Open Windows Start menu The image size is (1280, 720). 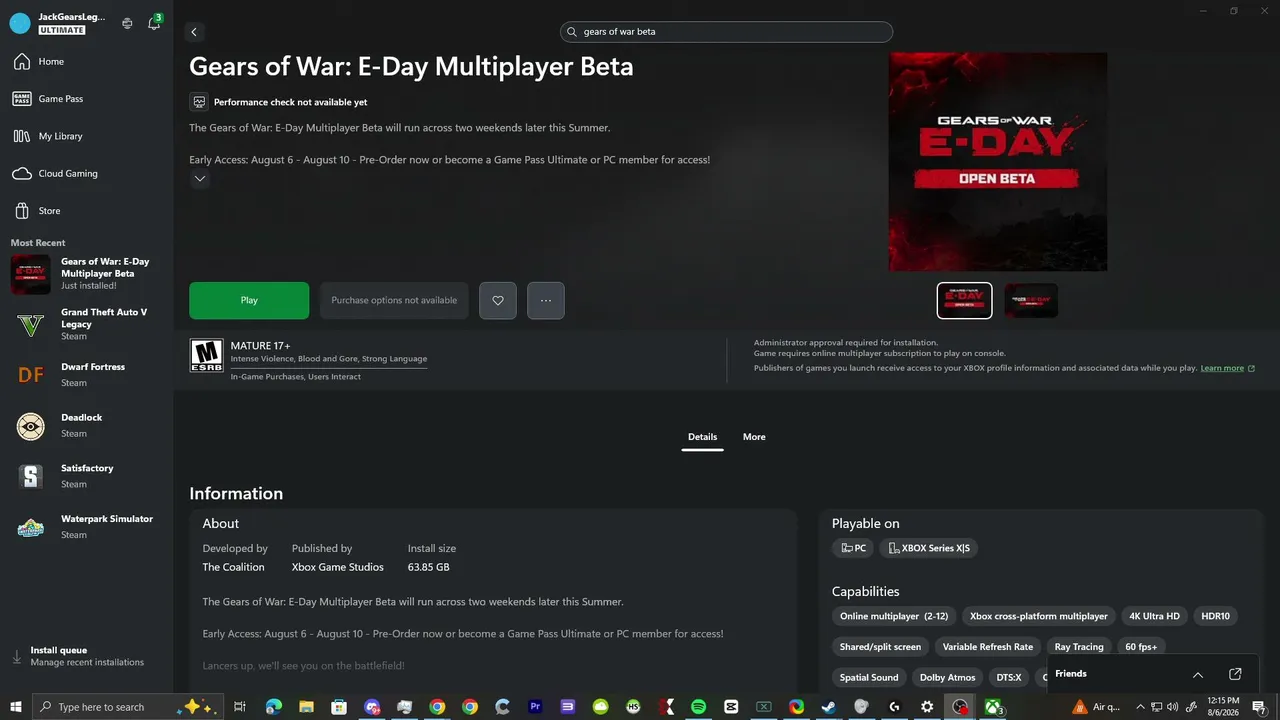click(x=16, y=707)
